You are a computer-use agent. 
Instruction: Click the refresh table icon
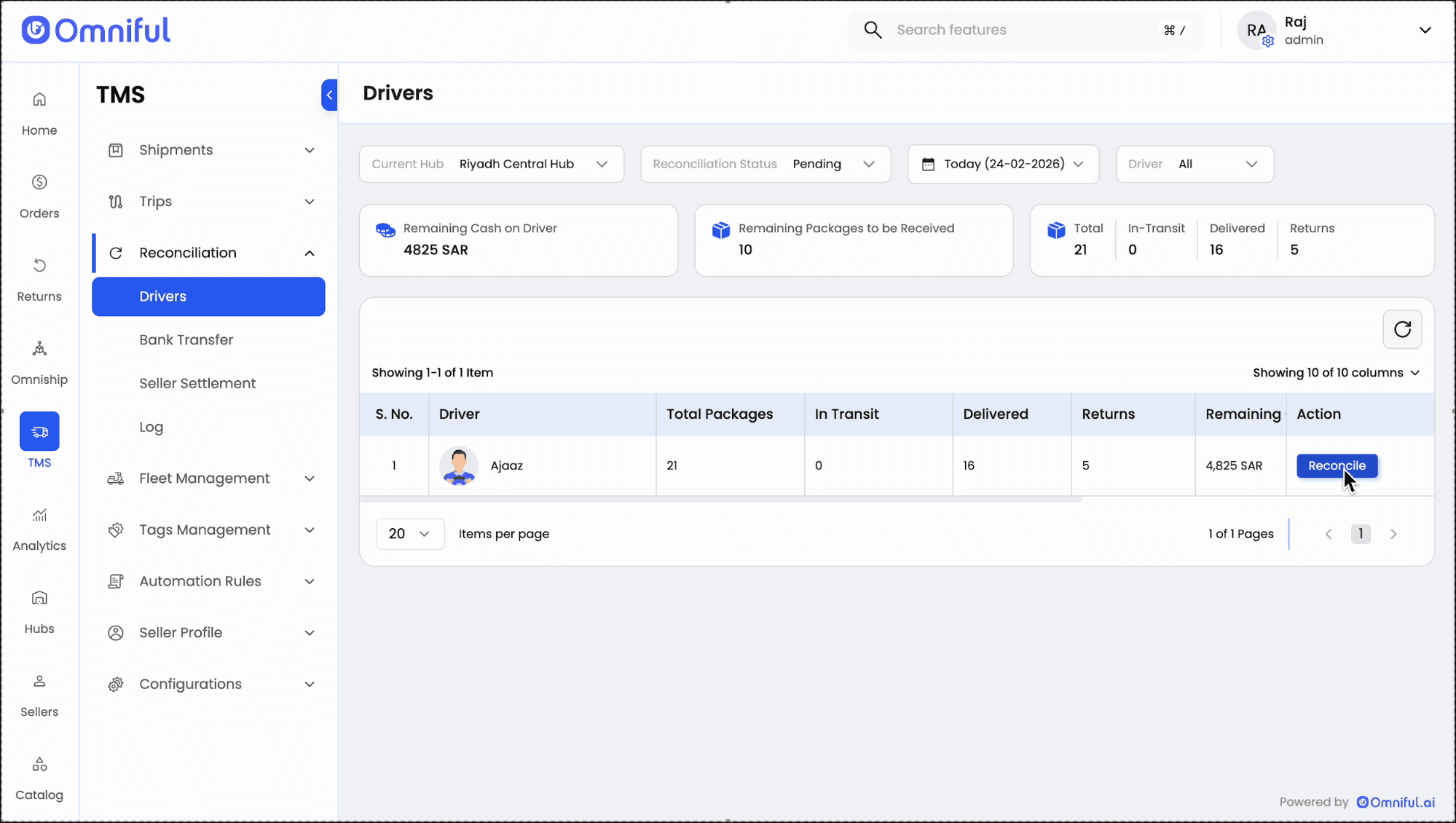(x=1402, y=329)
